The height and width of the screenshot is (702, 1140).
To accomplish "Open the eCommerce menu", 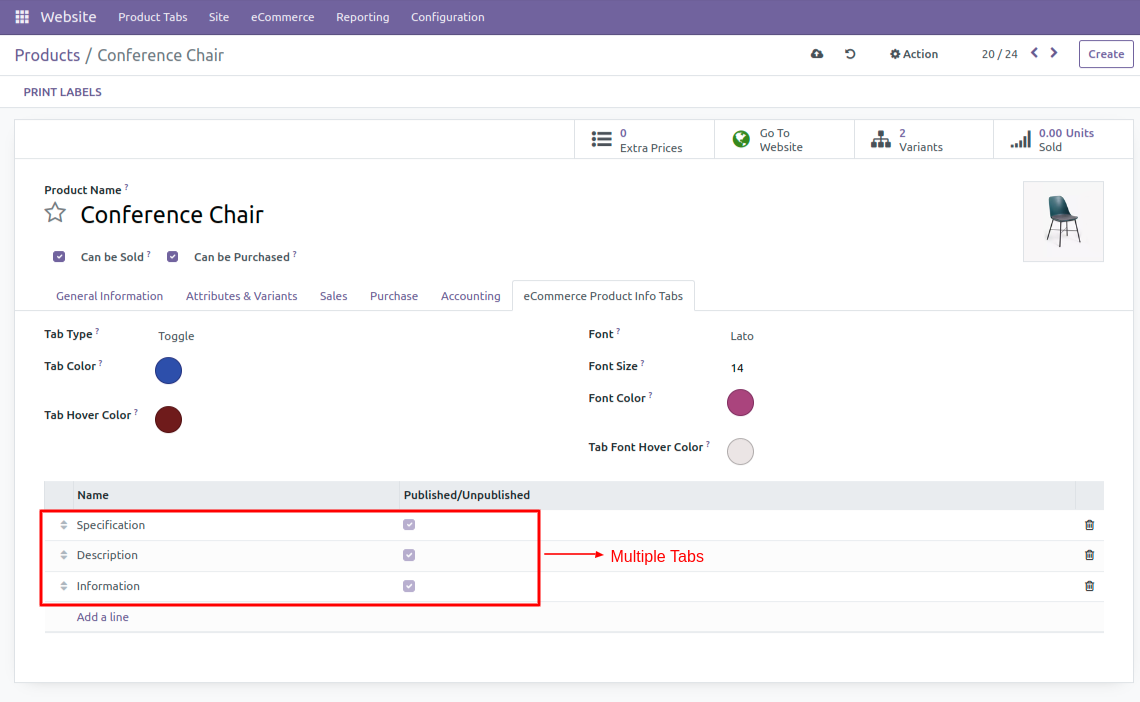I will pos(283,17).
